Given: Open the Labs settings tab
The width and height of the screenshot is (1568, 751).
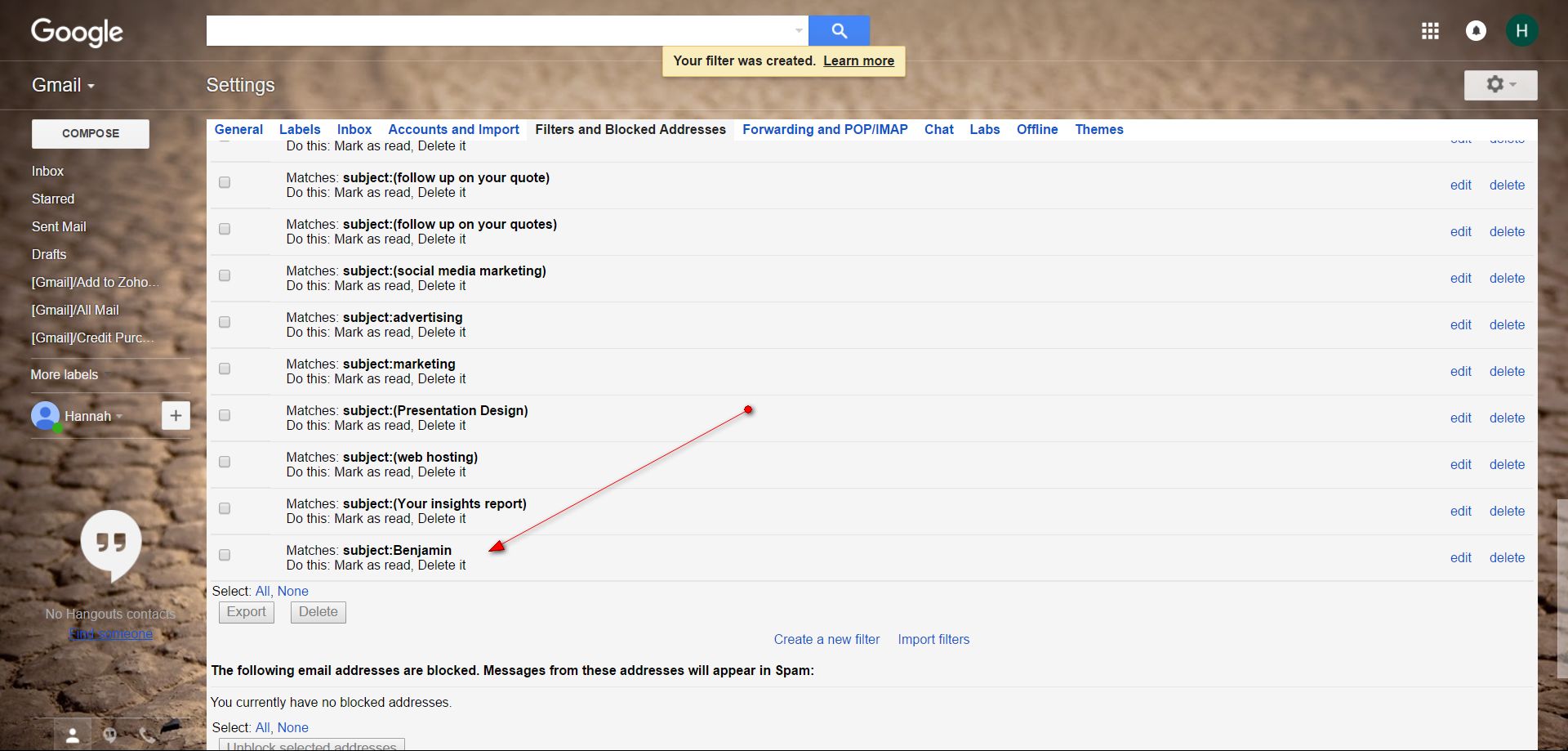Looking at the screenshot, I should tap(985, 129).
